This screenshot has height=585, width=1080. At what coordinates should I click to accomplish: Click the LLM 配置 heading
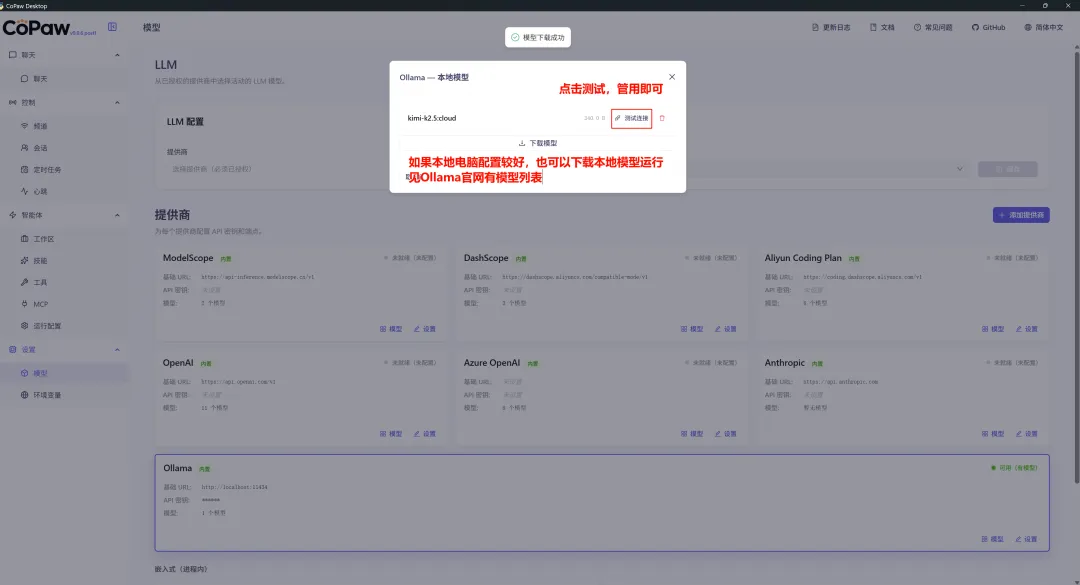(185, 122)
